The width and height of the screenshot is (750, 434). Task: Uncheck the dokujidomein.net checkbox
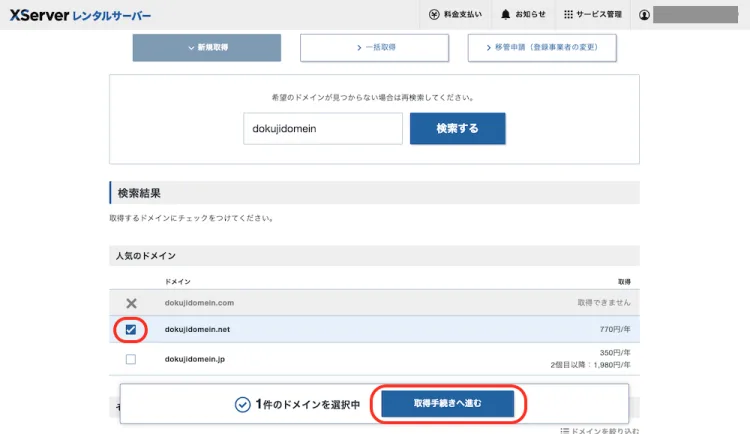[x=131, y=329]
